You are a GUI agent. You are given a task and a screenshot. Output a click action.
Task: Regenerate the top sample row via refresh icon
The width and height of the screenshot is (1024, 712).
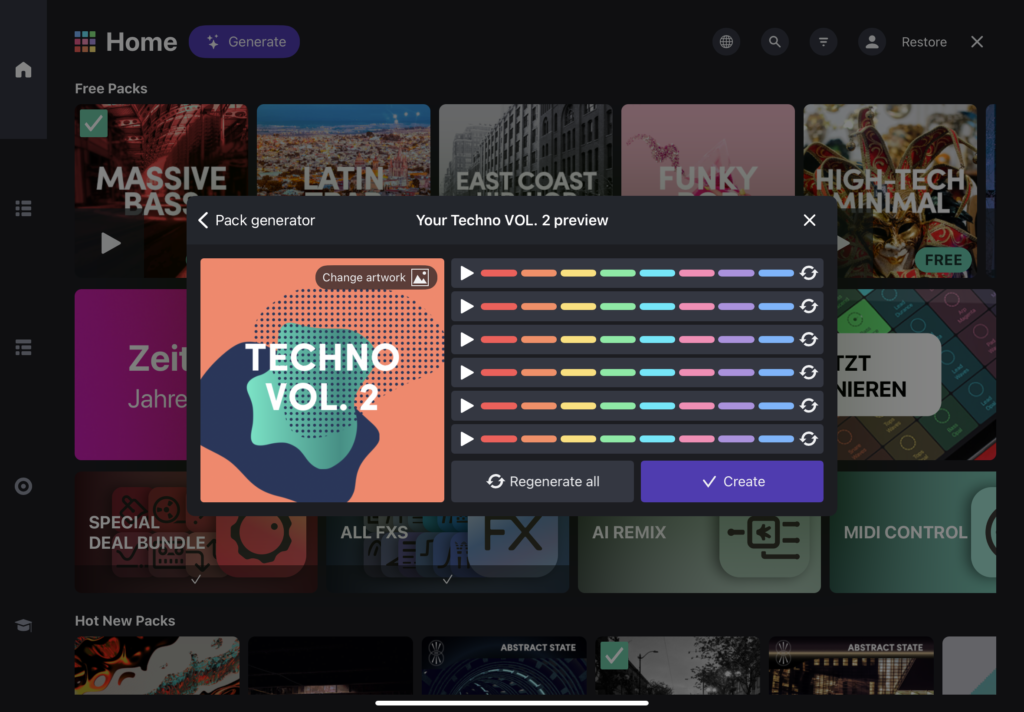point(808,273)
